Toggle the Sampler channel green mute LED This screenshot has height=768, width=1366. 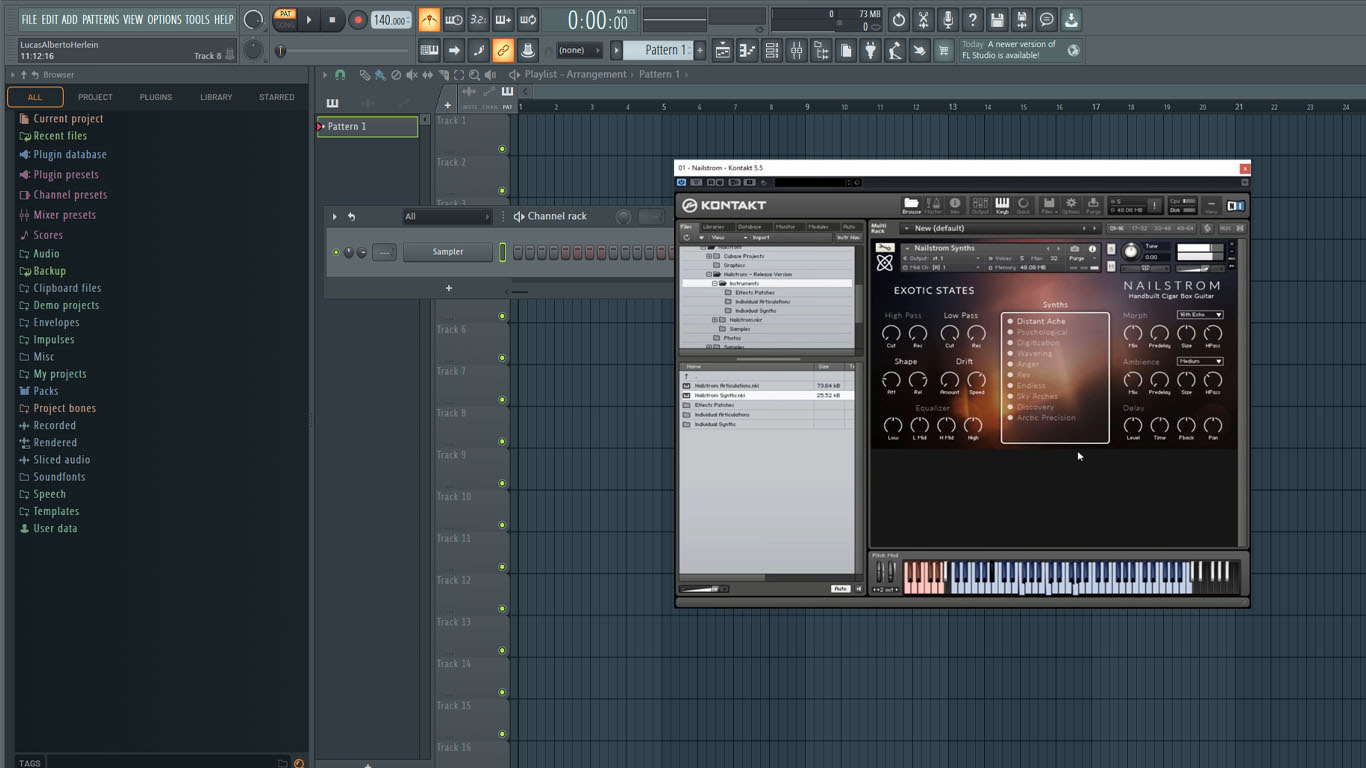tap(336, 252)
